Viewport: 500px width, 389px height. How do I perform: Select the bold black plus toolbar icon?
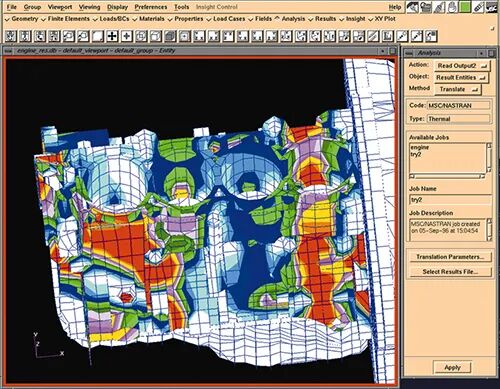(112, 36)
